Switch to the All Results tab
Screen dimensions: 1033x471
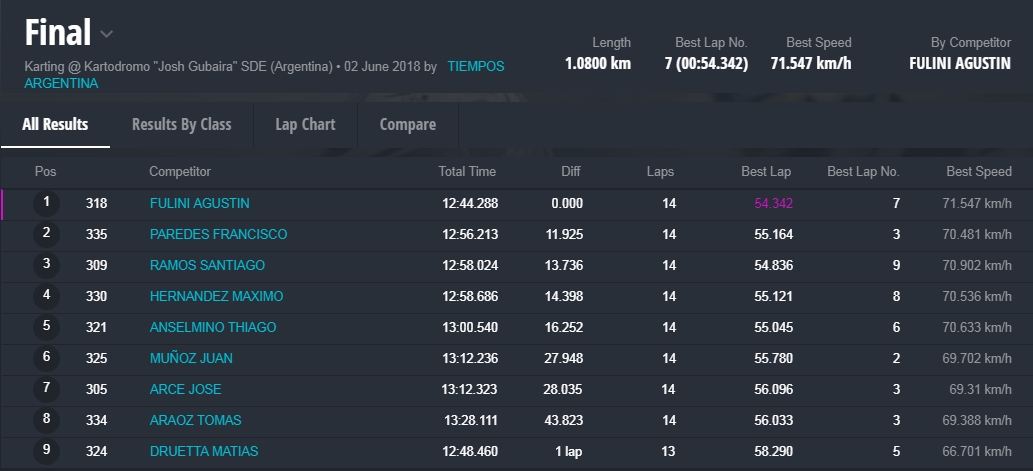pos(55,125)
